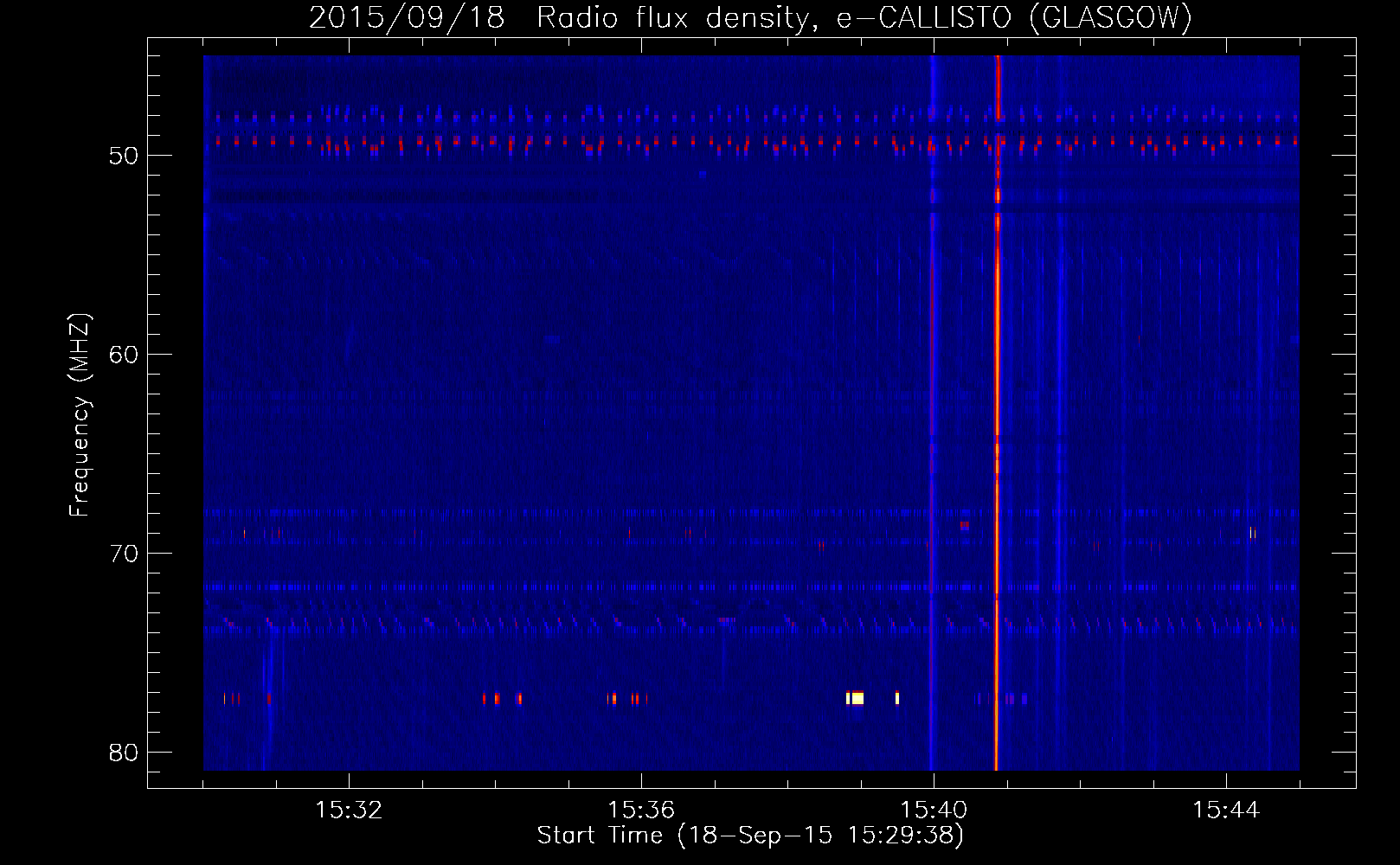Click the 60 frequency tick label
The height and width of the screenshot is (865, 1400).
(125, 355)
